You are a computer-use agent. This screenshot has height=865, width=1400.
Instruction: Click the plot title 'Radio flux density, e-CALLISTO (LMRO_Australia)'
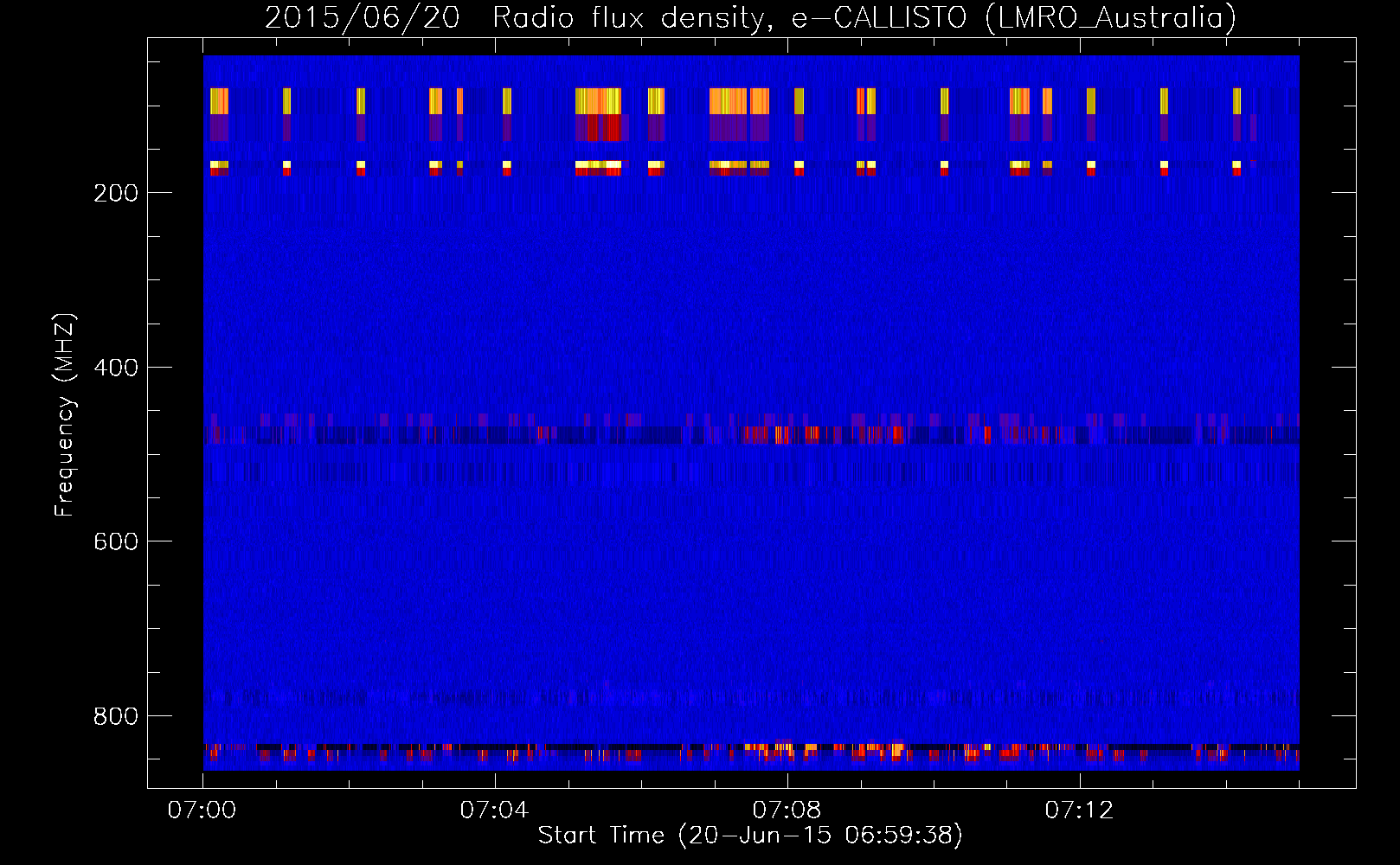coord(864,17)
